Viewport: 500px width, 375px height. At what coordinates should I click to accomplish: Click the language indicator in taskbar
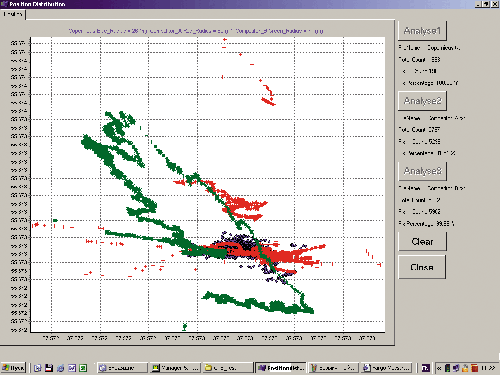coord(426,368)
